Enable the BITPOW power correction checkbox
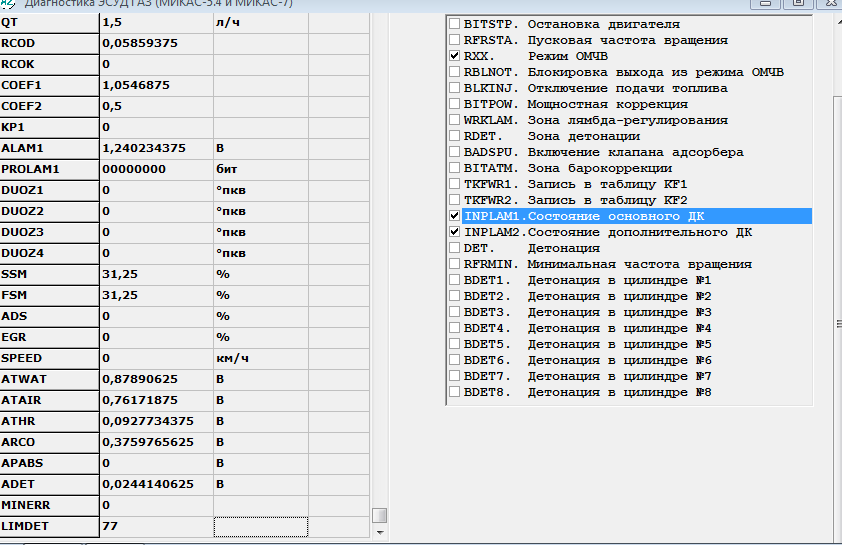This screenshot has height=545, width=842. 454,104
